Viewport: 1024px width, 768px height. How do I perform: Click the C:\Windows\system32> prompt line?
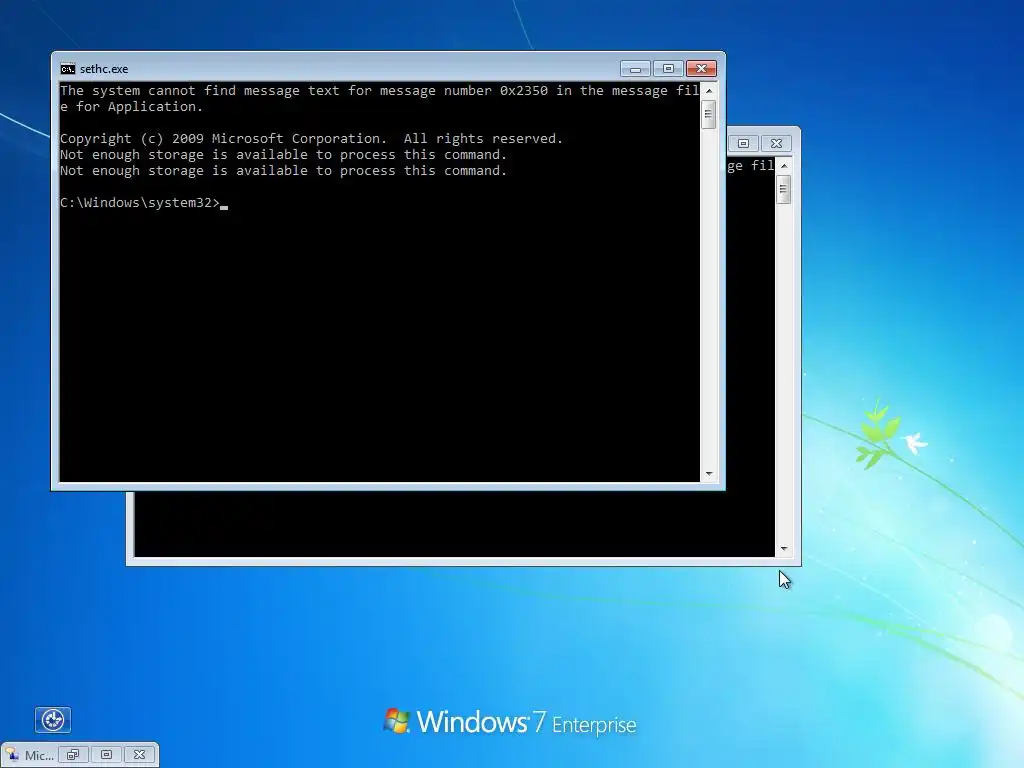tap(140, 202)
